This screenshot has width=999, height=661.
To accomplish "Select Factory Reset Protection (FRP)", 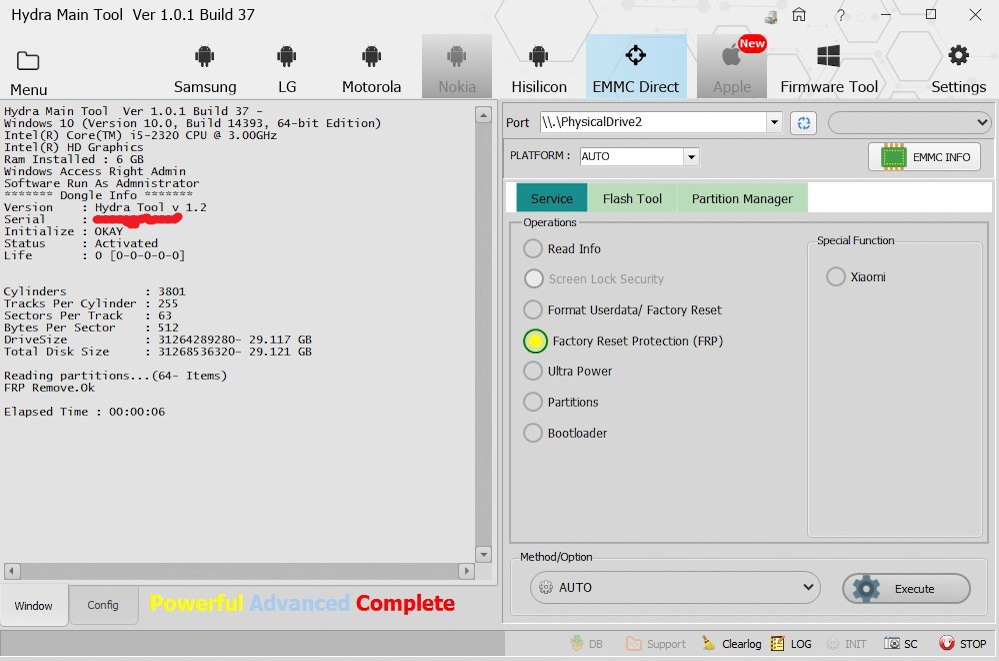I will tap(535, 341).
